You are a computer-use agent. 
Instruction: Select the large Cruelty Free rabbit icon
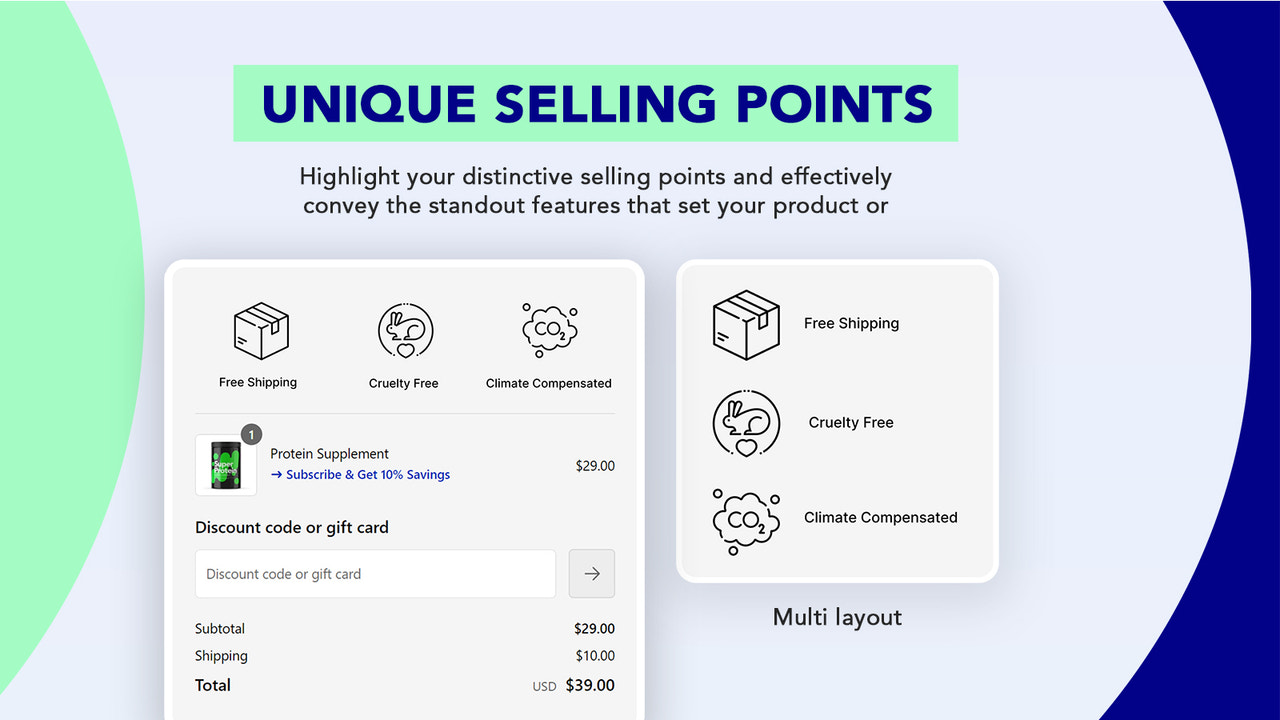pos(746,424)
